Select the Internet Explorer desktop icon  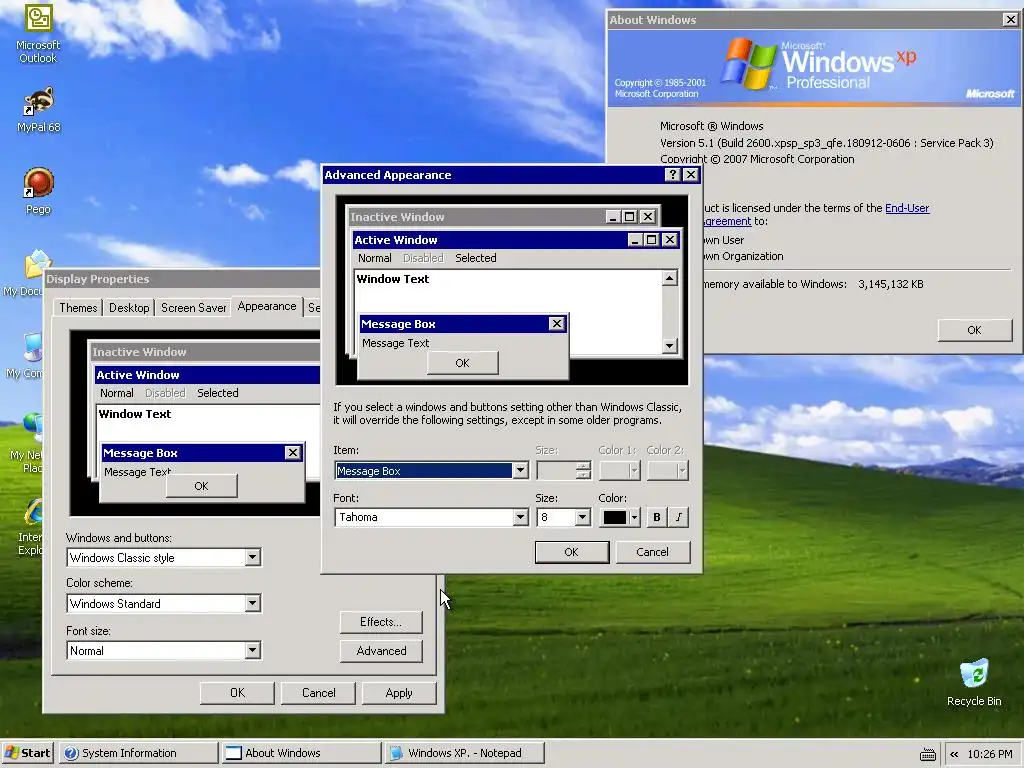[30, 526]
